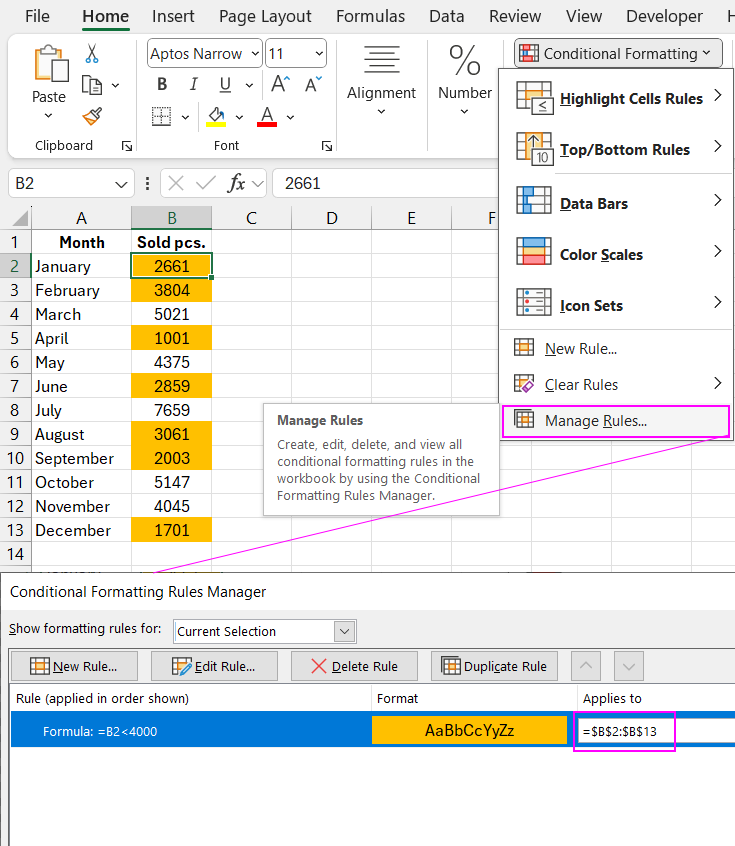Click the cell containing 5021
735x846 pixels.
point(172,314)
